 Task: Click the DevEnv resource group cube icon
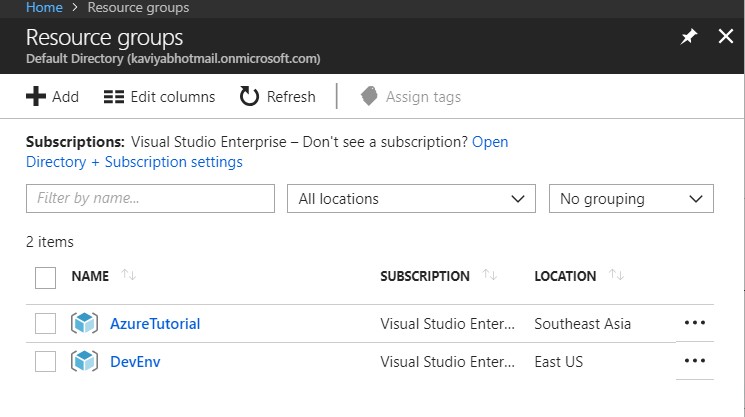tap(84, 361)
